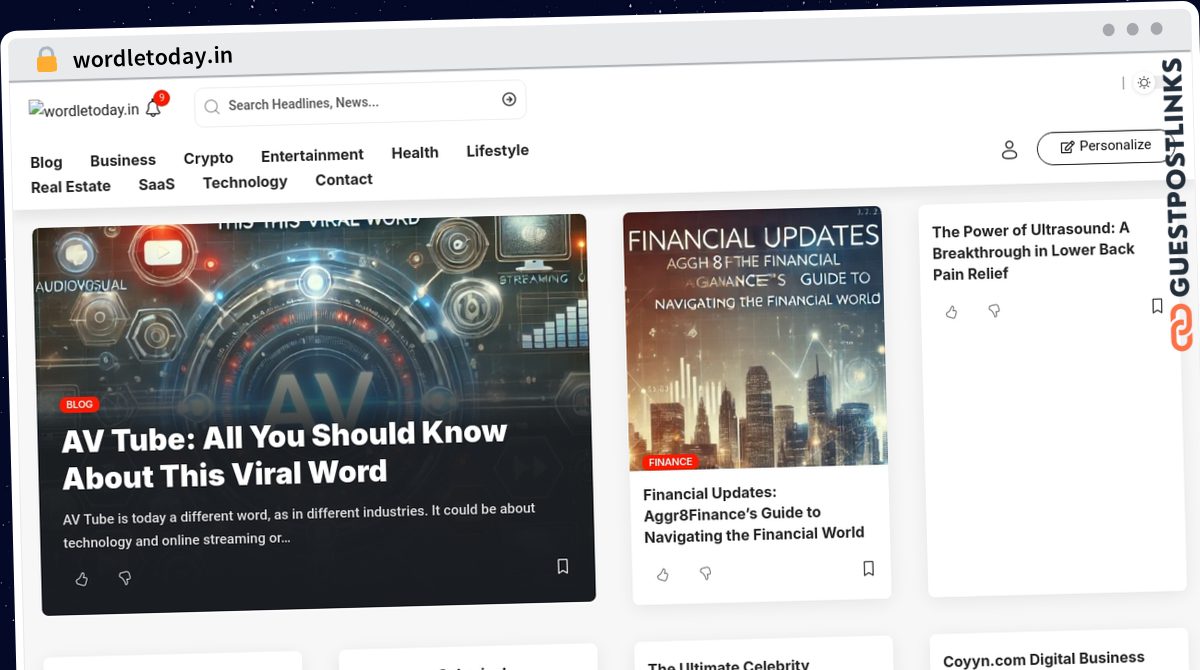The image size is (1200, 670).
Task: Open the Financial Updates thumbnail image
Action: [x=754, y=338]
